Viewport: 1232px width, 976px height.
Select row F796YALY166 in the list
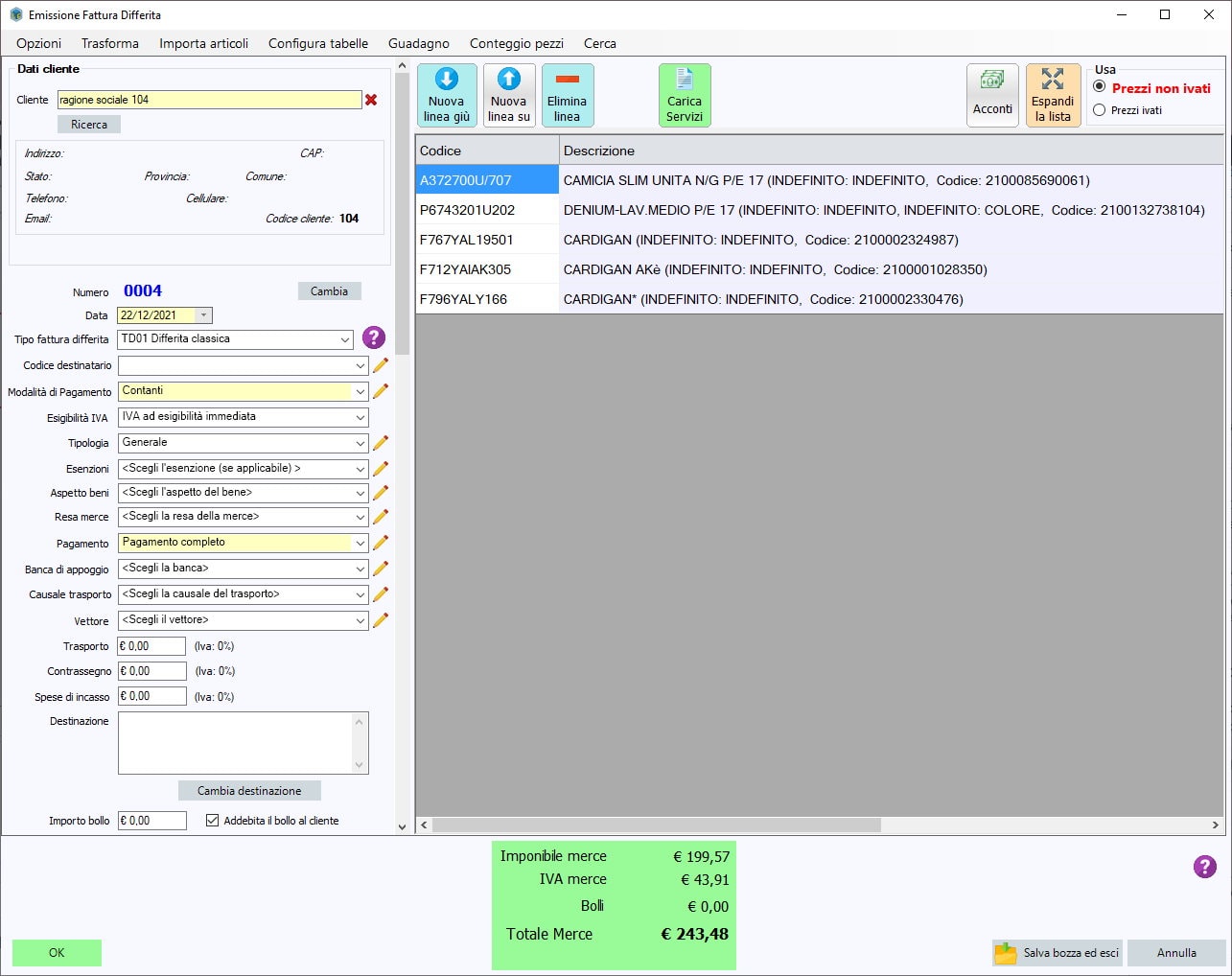(x=820, y=299)
